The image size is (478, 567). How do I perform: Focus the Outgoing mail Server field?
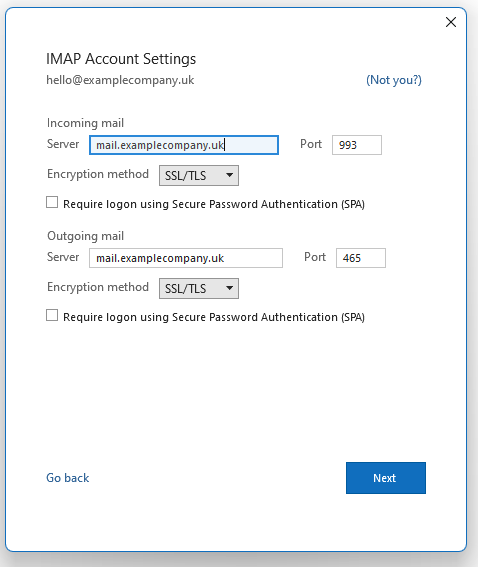[x=186, y=258]
